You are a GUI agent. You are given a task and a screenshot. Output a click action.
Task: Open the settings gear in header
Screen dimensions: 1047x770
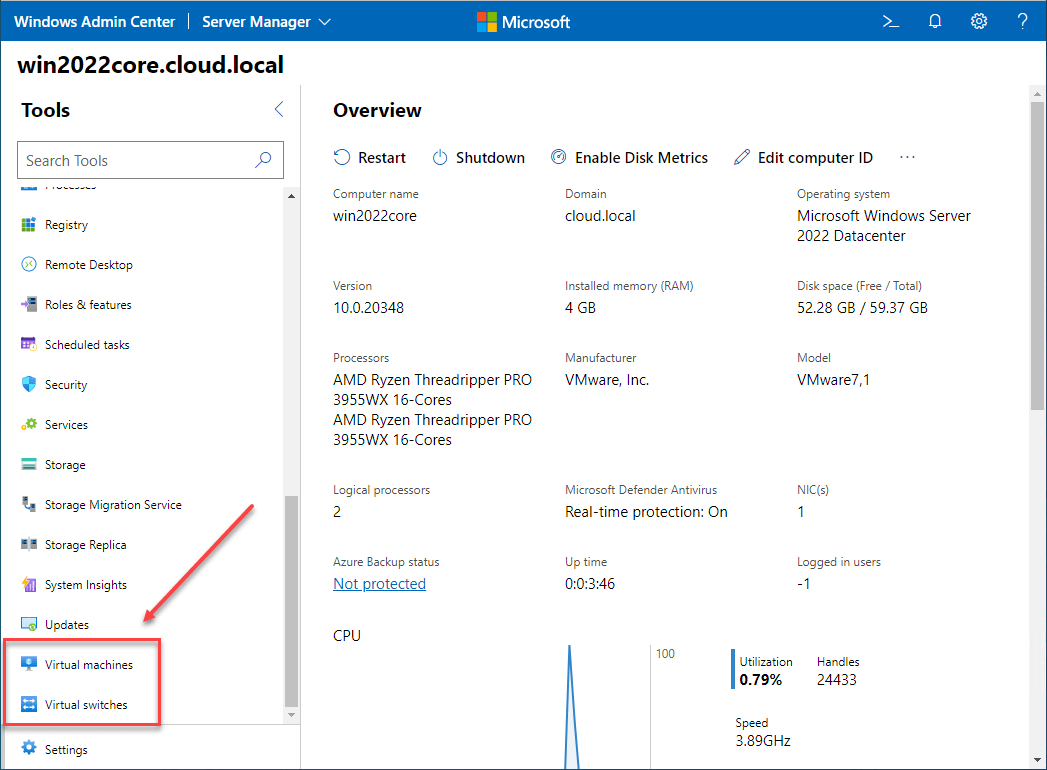coord(979,21)
